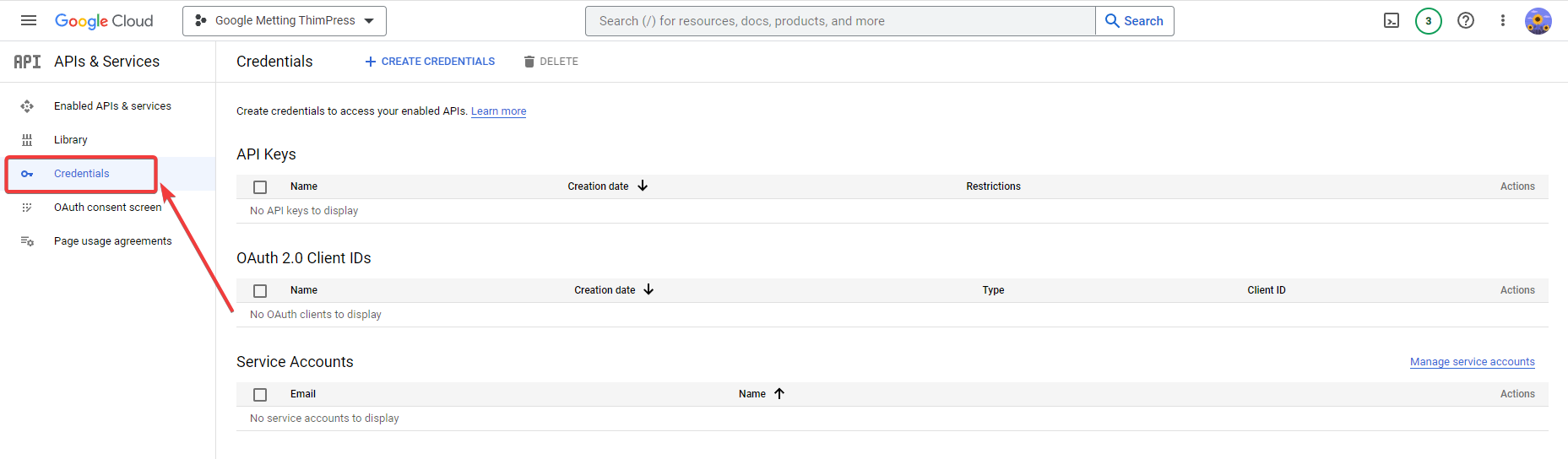Viewport: 1568px width, 459px height.
Task: Click inside the resource search field
Action: click(x=840, y=21)
